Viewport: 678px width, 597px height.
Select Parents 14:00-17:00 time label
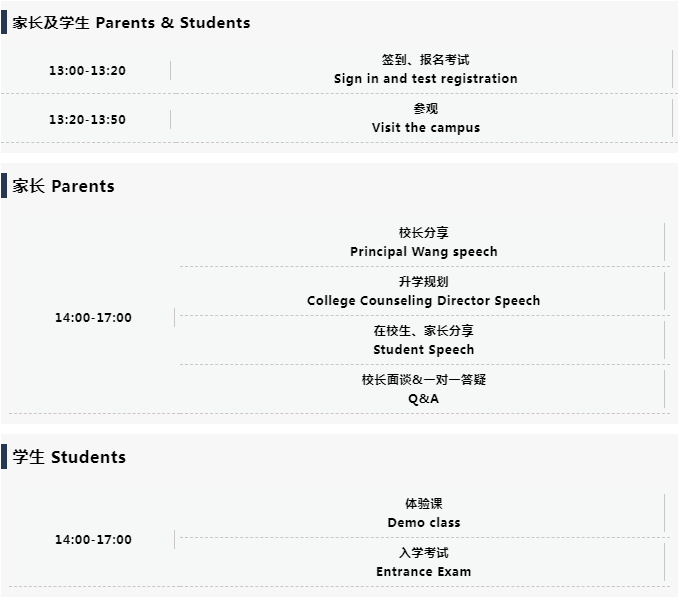pos(93,318)
